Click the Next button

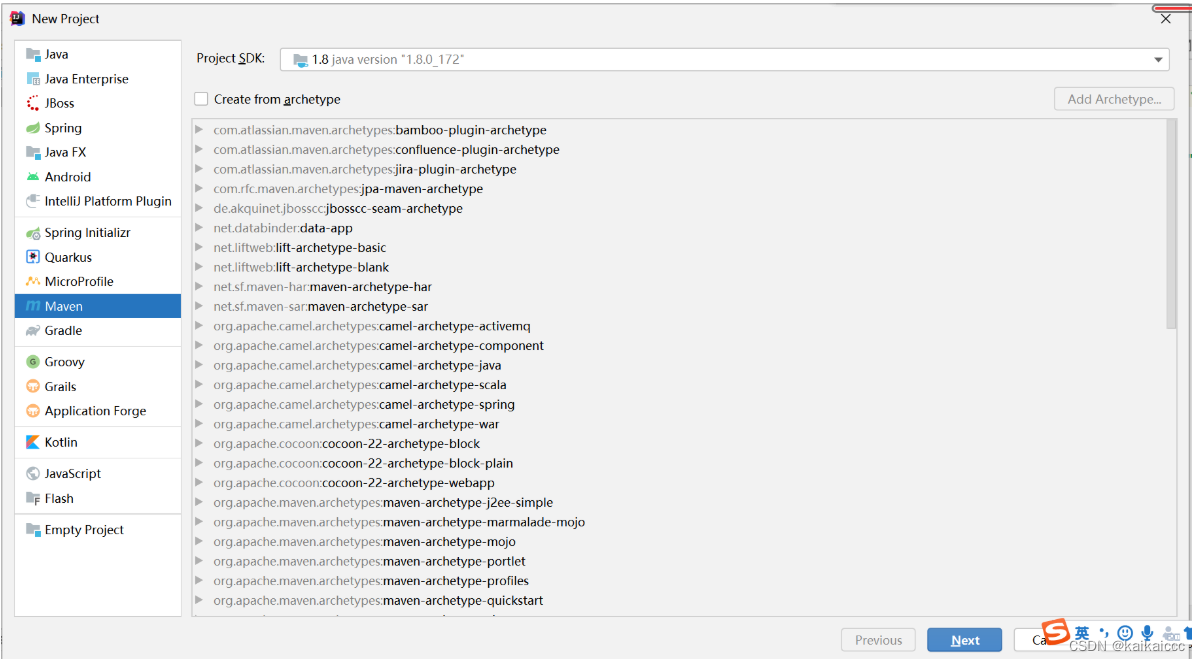(965, 640)
